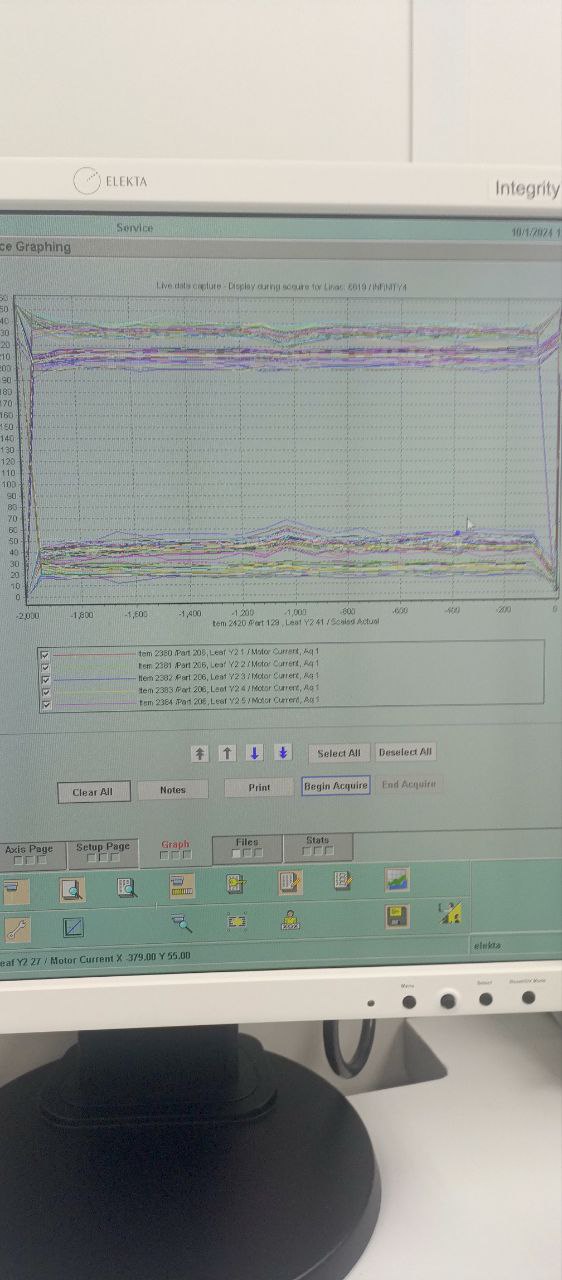Click the single blue down arrow

[254, 753]
